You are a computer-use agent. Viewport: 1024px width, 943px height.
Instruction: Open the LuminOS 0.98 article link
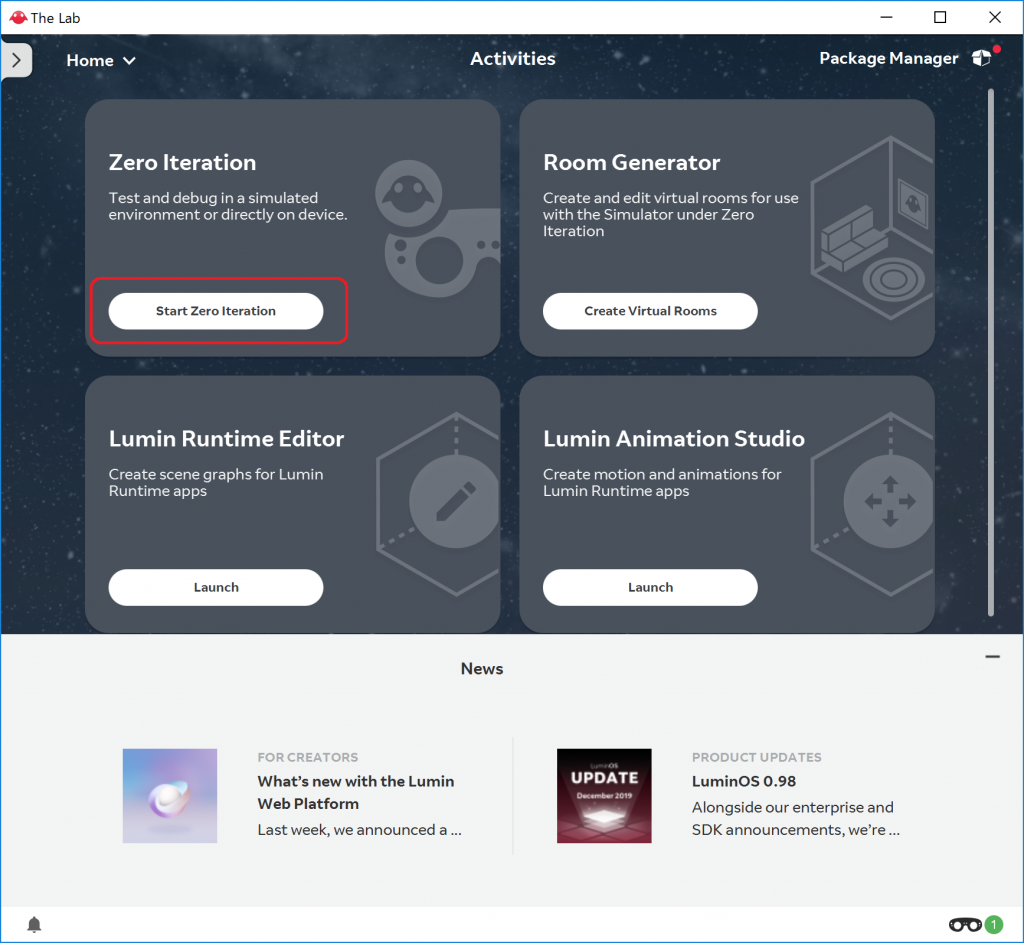(x=743, y=781)
